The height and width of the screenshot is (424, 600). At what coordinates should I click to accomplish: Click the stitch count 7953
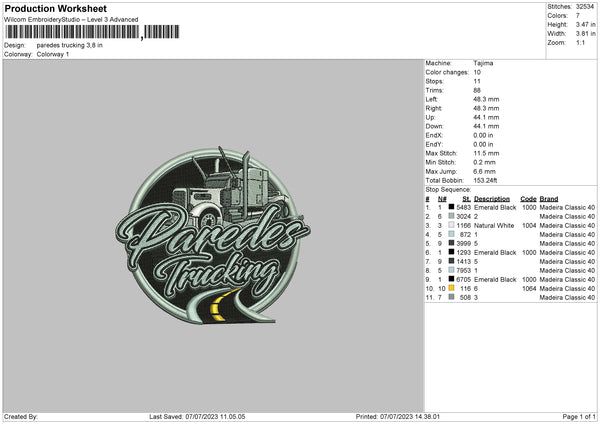(x=464, y=271)
